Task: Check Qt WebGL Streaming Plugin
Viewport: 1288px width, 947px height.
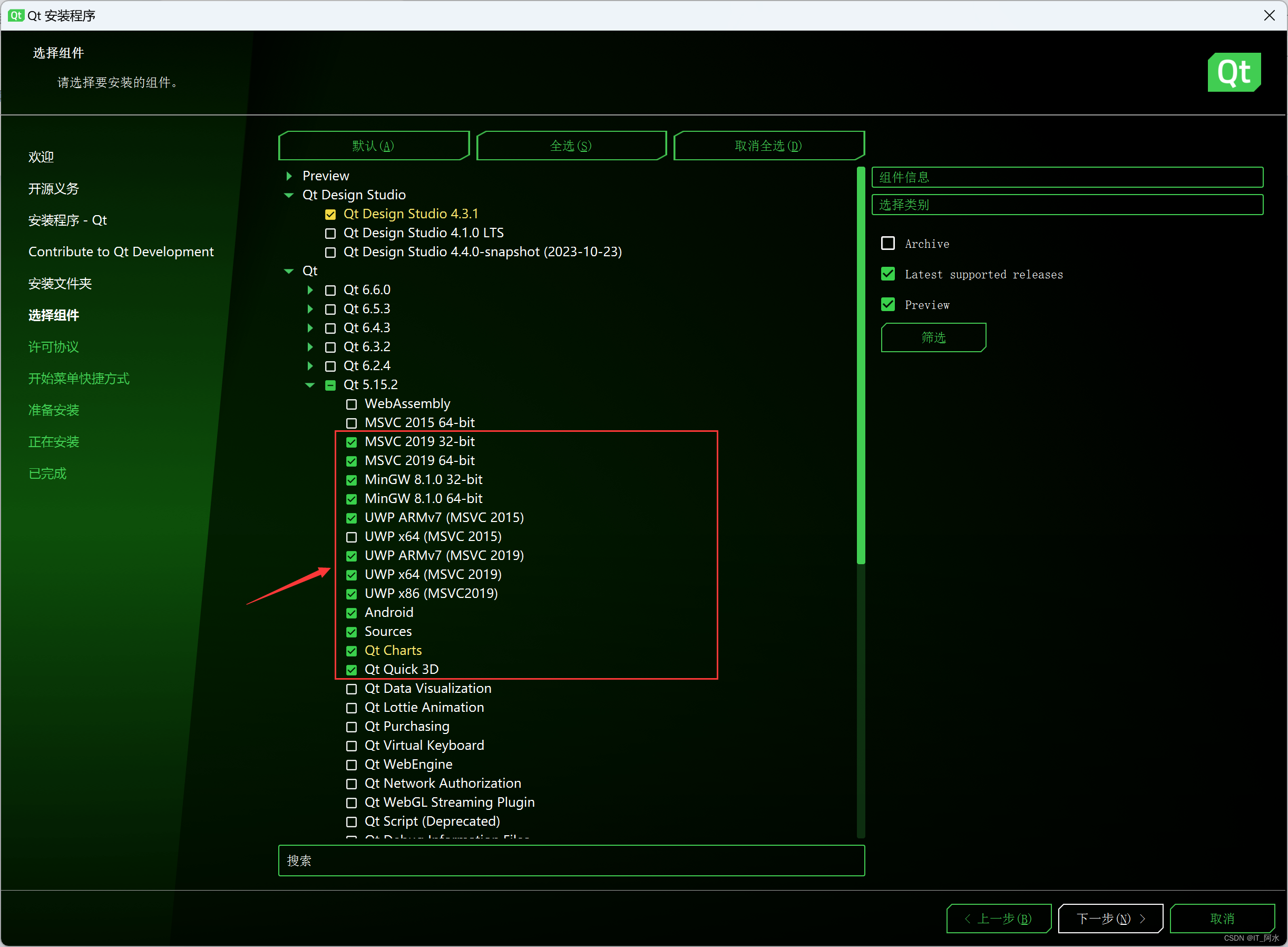Action: pyautogui.click(x=351, y=803)
